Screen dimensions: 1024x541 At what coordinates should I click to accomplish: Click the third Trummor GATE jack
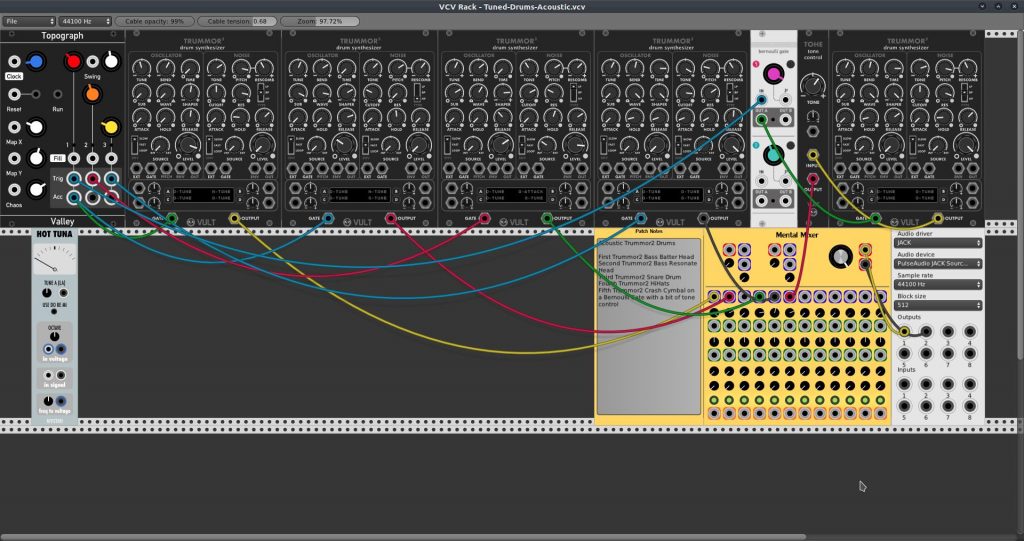tap(485, 218)
